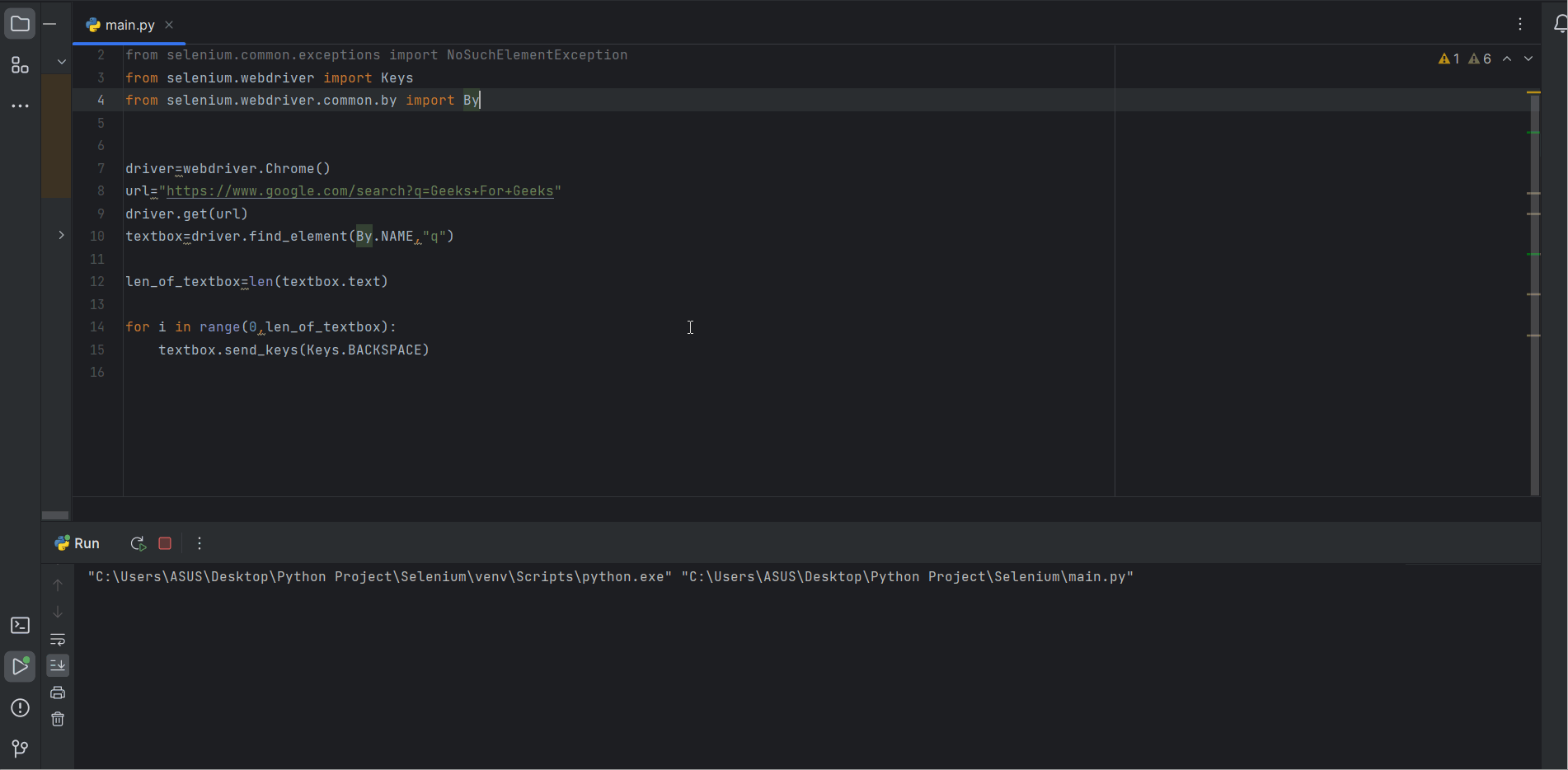This screenshot has width=1568, height=770.
Task: Toggle soft-wrap in the console
Action: coord(57,640)
